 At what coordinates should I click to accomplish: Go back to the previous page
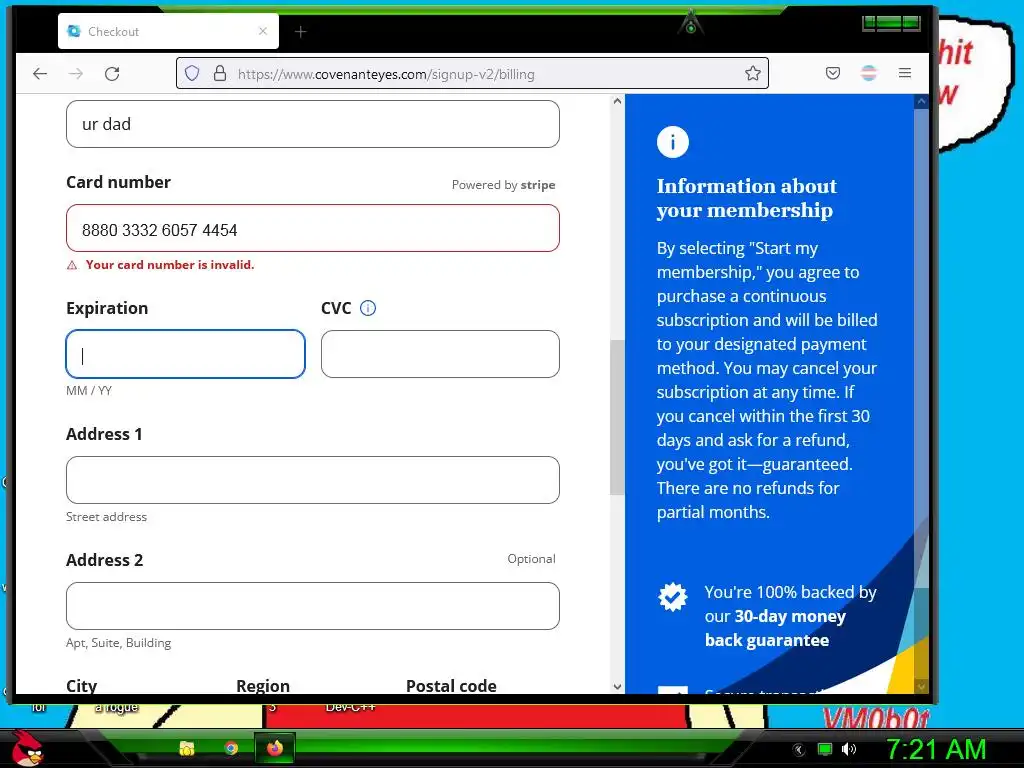[40, 74]
